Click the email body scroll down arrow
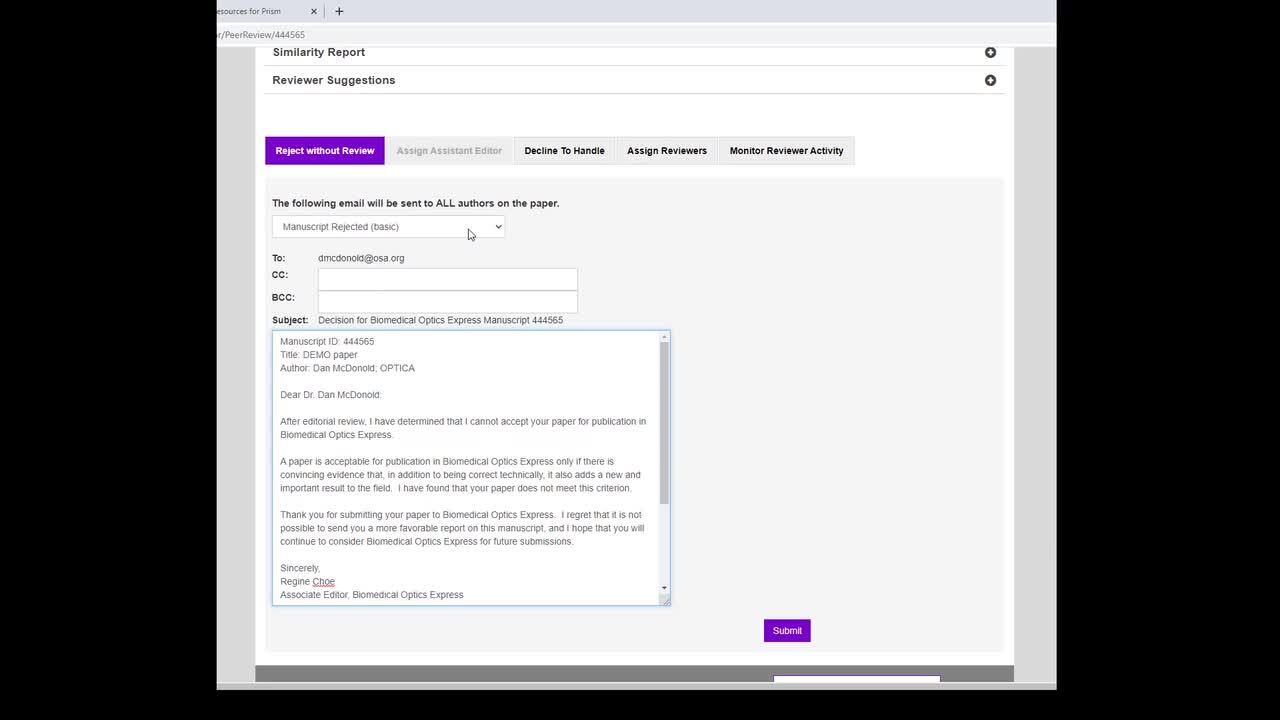The width and height of the screenshot is (1280, 720). 664,589
